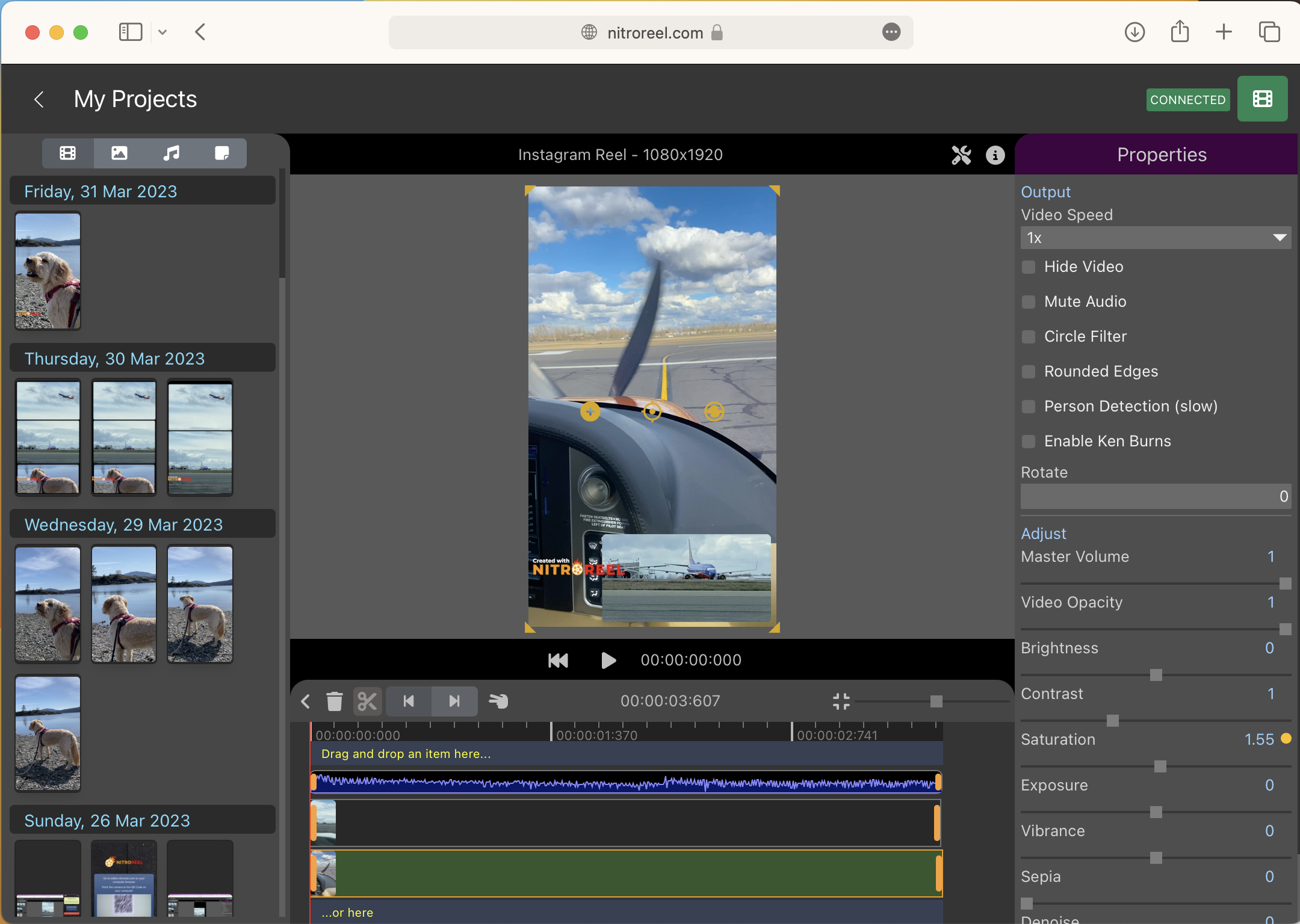This screenshot has height=924, width=1300.
Task: Enable Person Detection (slow) checkbox
Action: tap(1029, 407)
